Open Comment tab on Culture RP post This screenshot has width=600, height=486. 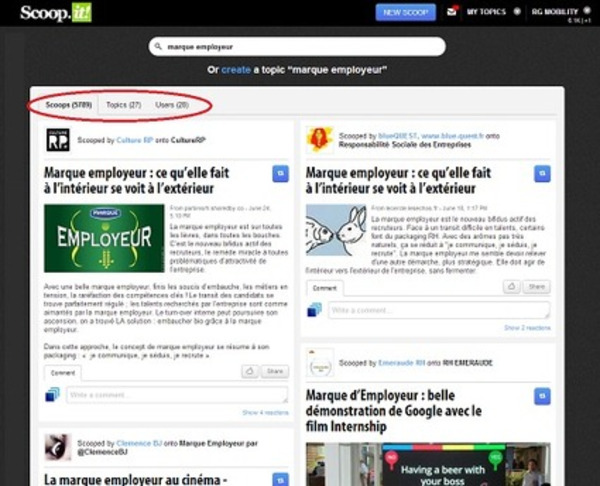pos(63,373)
